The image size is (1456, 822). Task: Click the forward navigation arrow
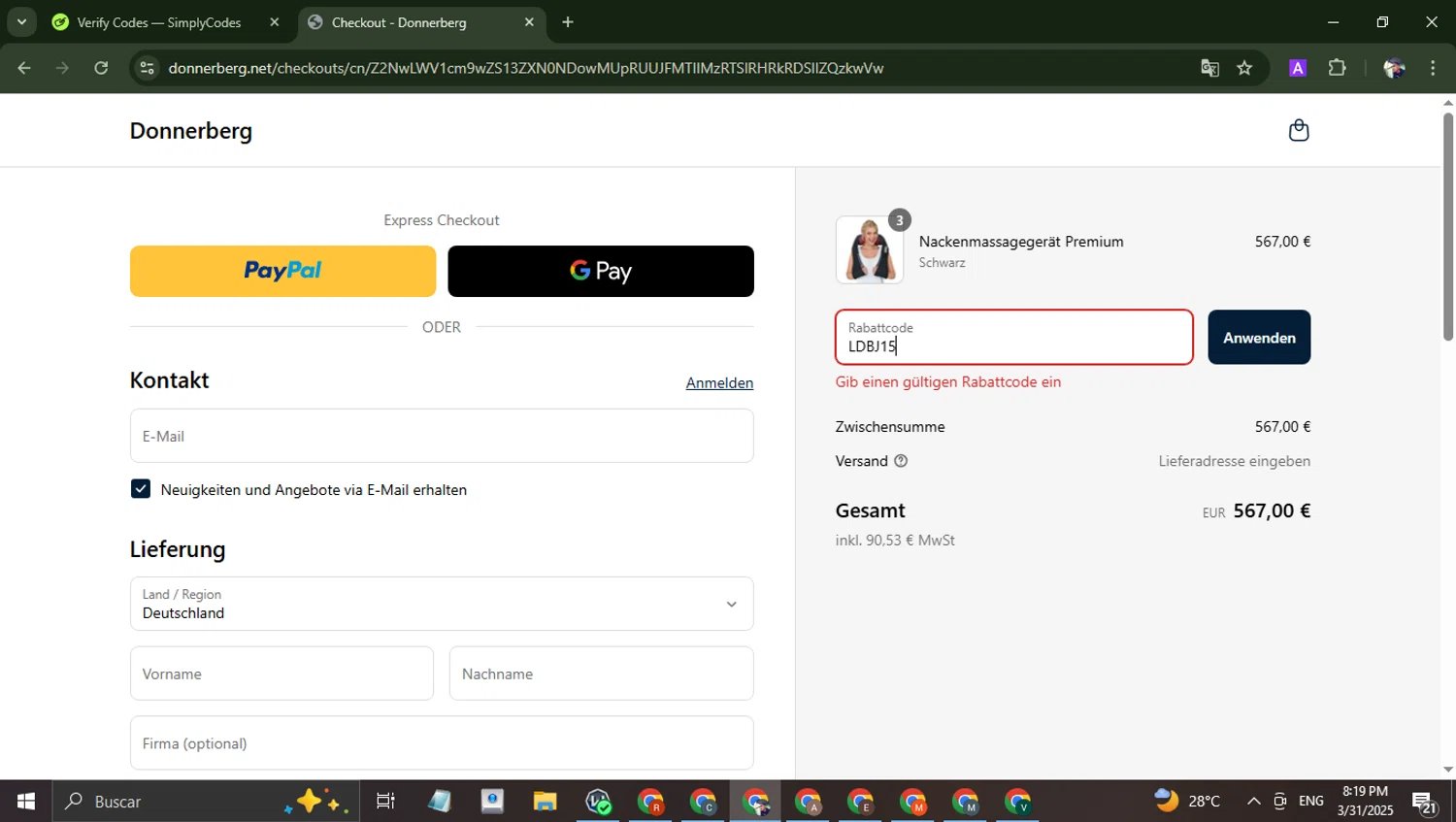point(62,68)
